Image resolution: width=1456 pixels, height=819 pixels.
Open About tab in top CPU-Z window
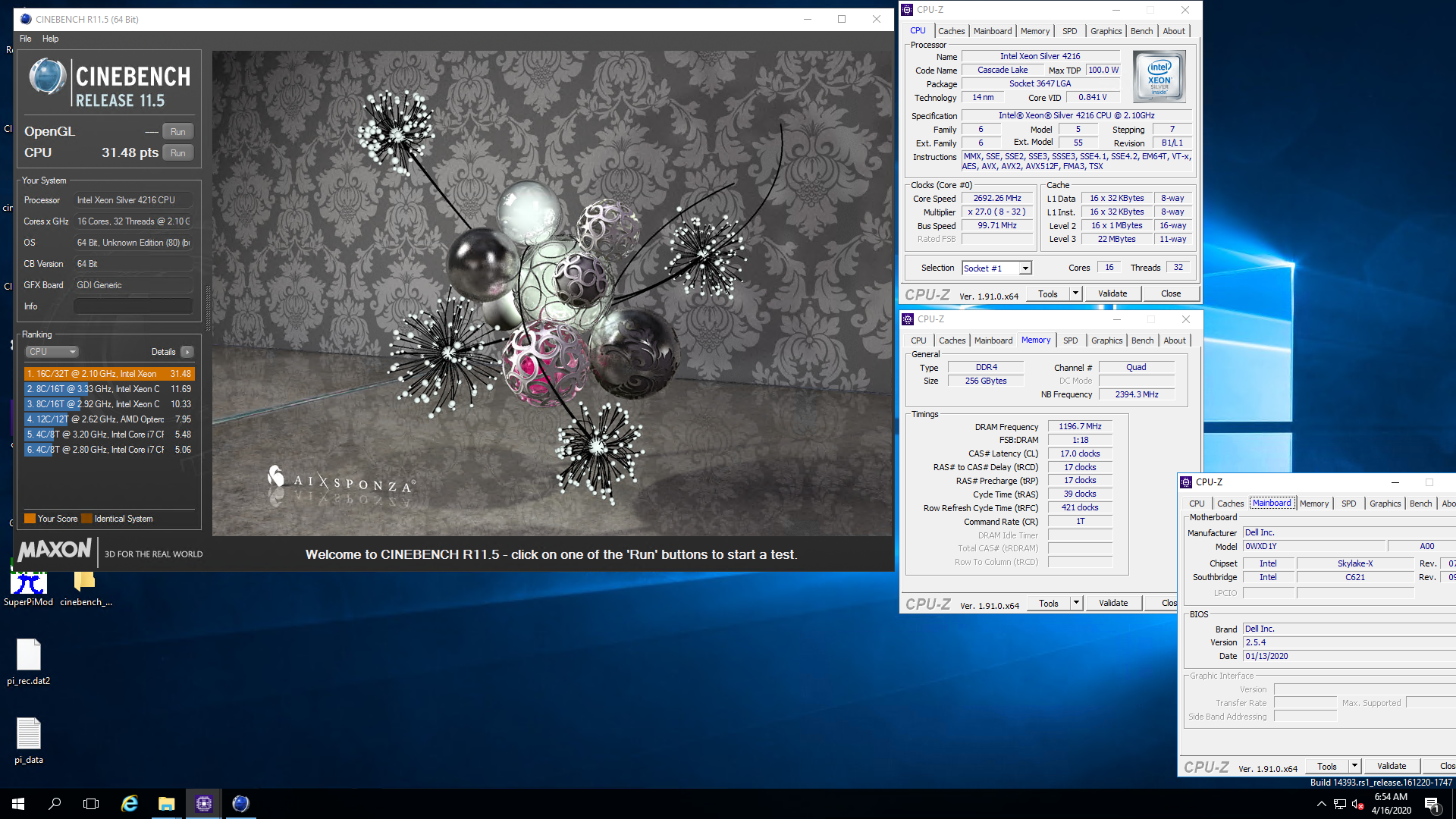(x=1174, y=31)
